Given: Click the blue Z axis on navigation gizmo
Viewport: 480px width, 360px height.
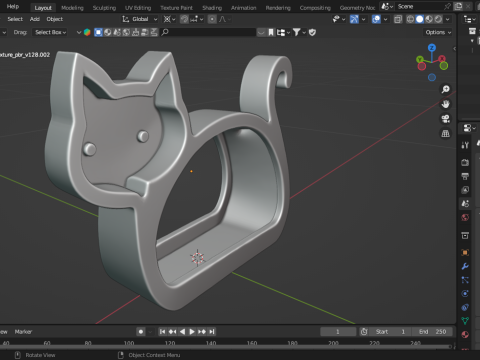Looking at the screenshot, I should click(x=432, y=48).
